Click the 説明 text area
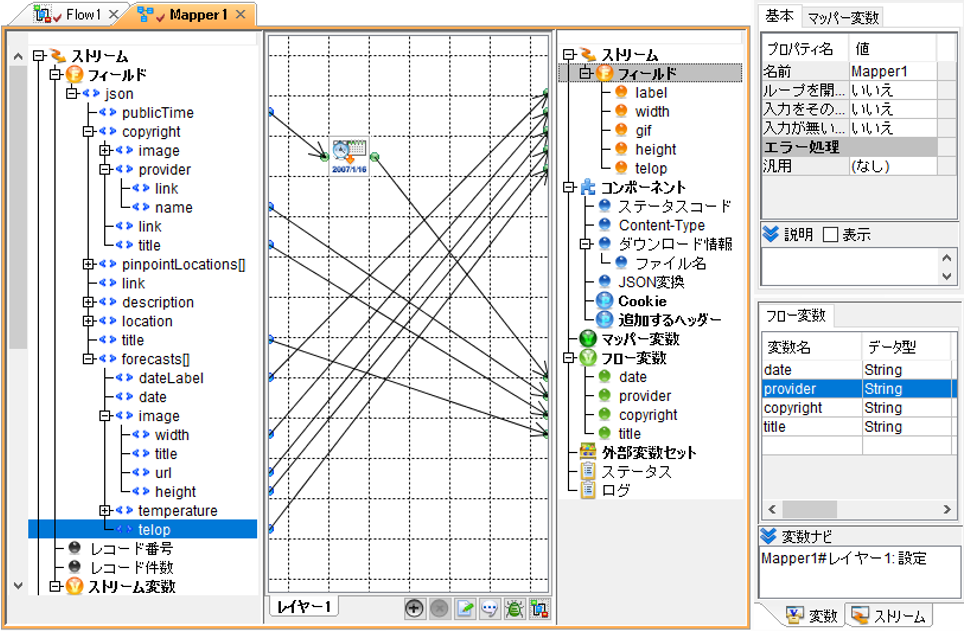This screenshot has width=964, height=631. (848, 266)
